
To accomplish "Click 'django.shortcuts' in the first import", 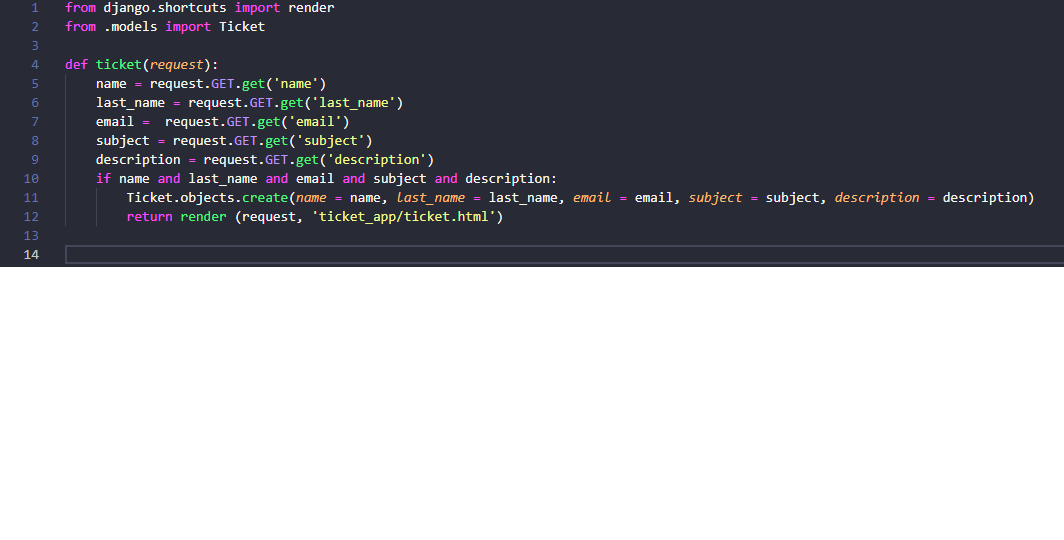I will [165, 8].
